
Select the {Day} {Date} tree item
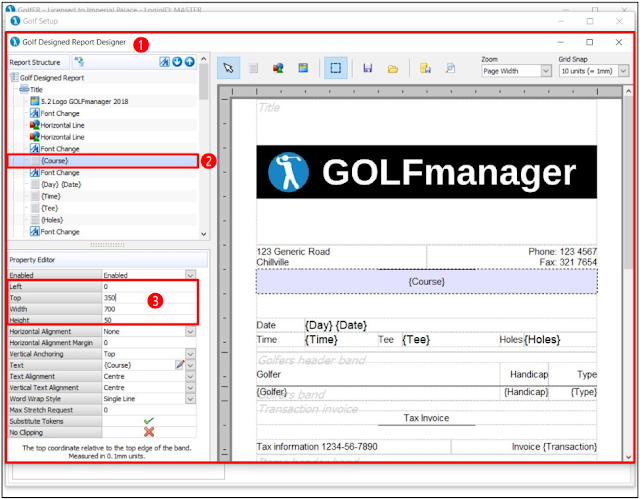tap(61, 184)
